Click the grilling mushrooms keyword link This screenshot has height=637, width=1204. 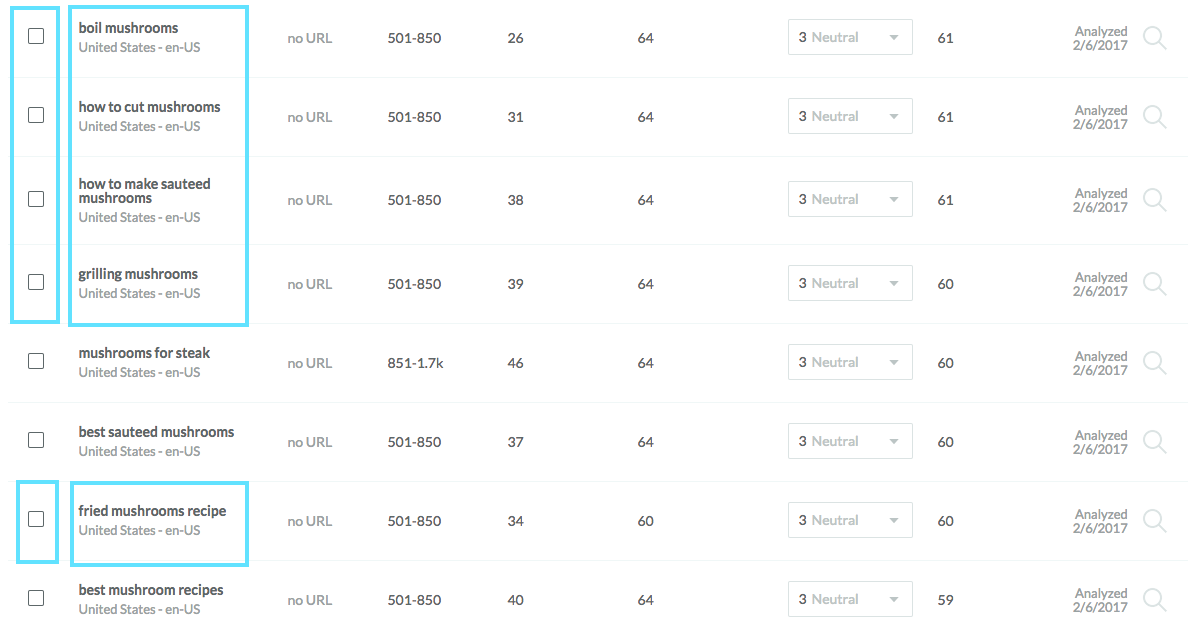coord(138,274)
